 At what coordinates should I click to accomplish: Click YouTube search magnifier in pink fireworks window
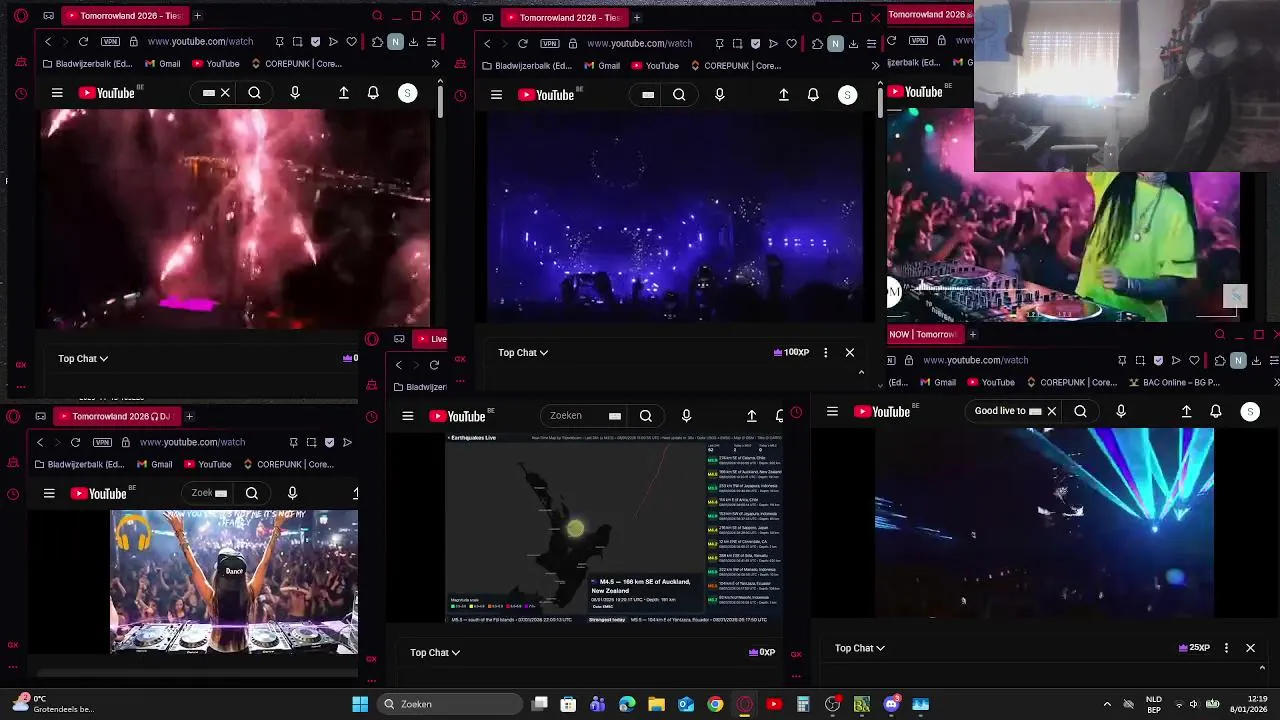[x=255, y=93]
